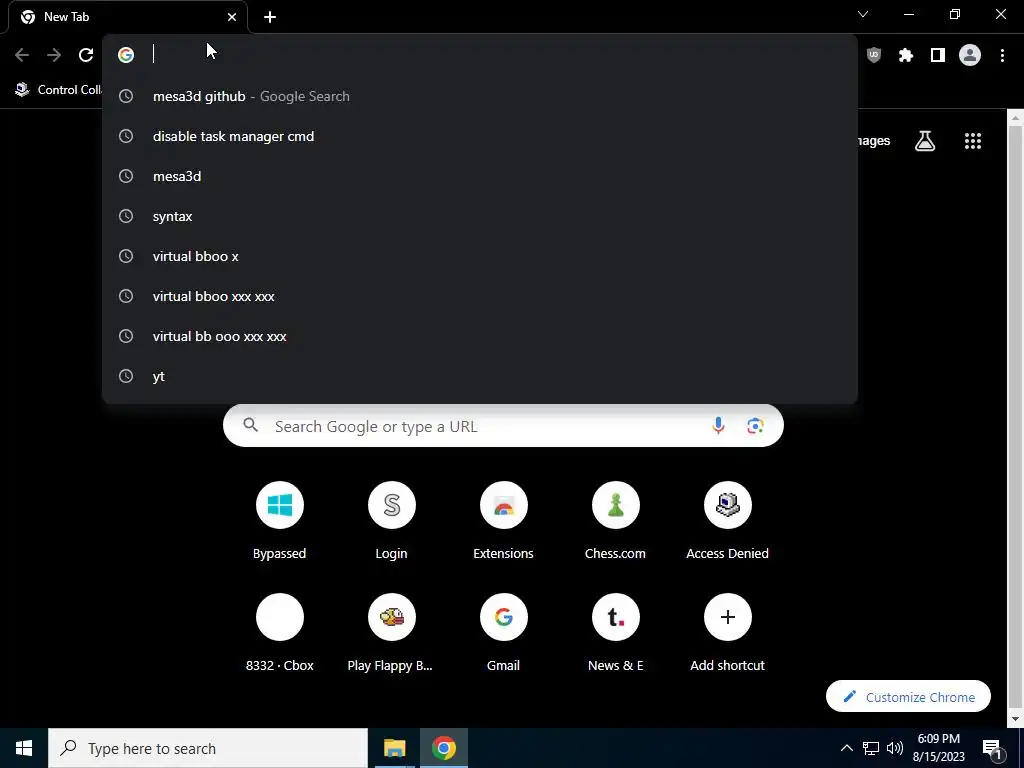Open the taskbar clock and date
This screenshot has width=1024, height=768.
938,748
